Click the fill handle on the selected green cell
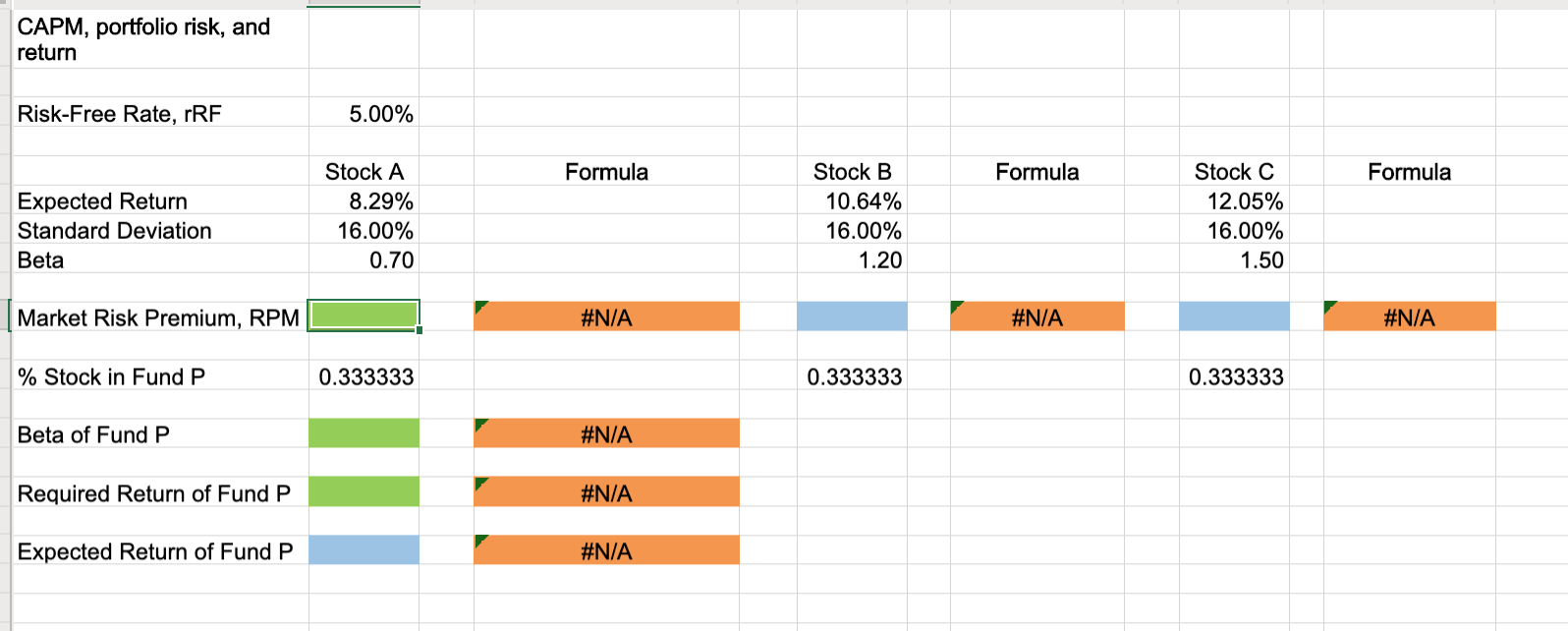Image resolution: width=1568 pixels, height=631 pixels. click(x=418, y=333)
